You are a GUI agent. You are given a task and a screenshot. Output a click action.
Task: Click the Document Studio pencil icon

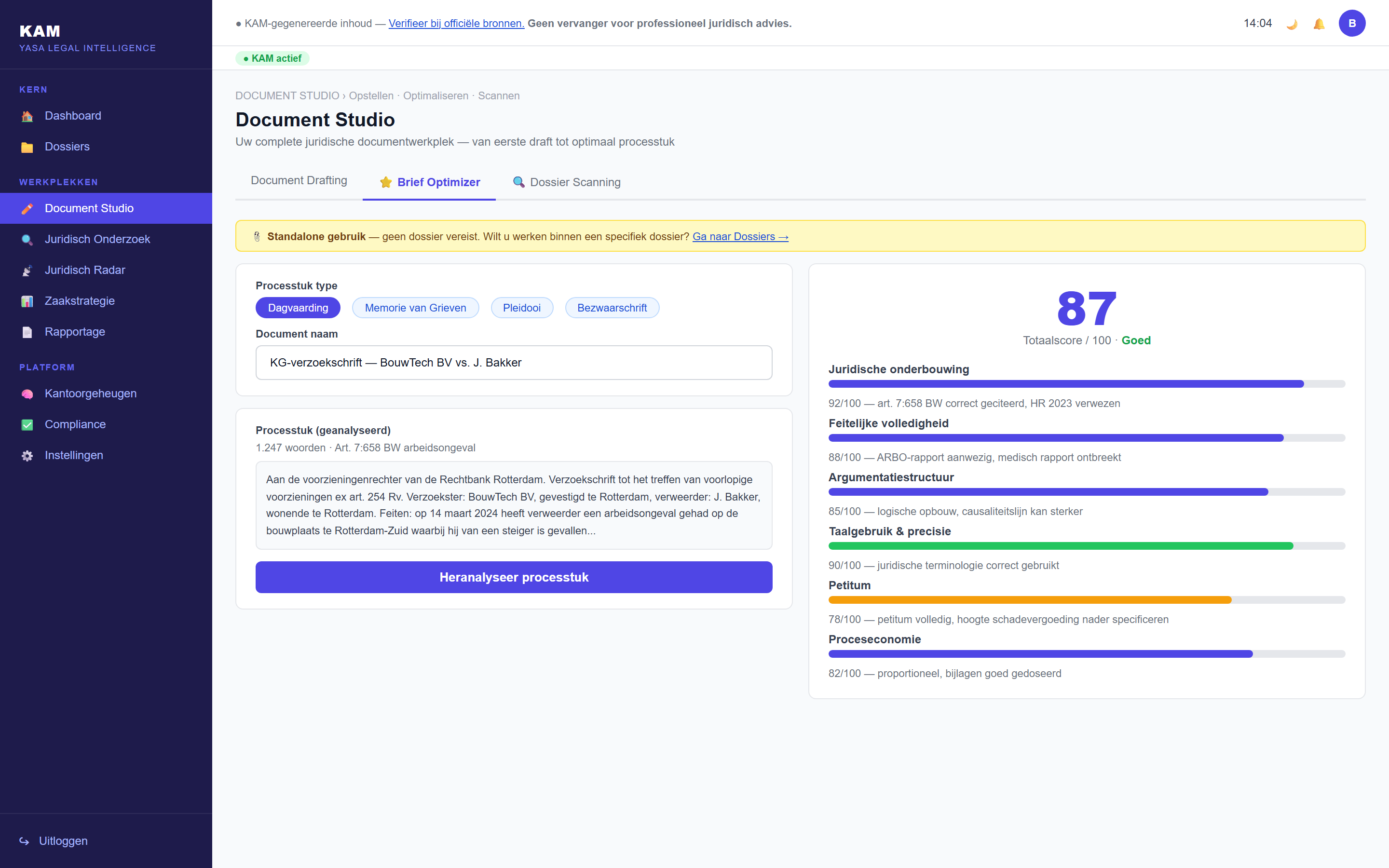(27, 209)
